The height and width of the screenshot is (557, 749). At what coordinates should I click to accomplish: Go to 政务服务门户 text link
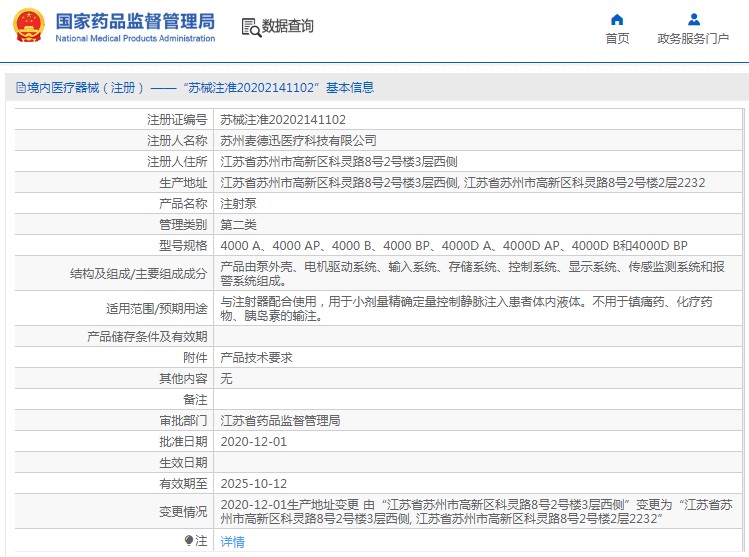(693, 39)
